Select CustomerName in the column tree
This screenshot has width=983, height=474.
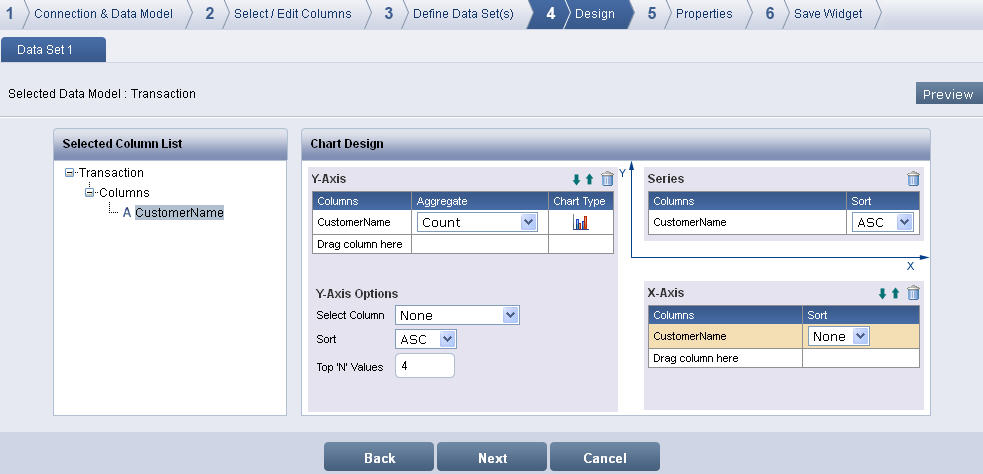click(179, 212)
